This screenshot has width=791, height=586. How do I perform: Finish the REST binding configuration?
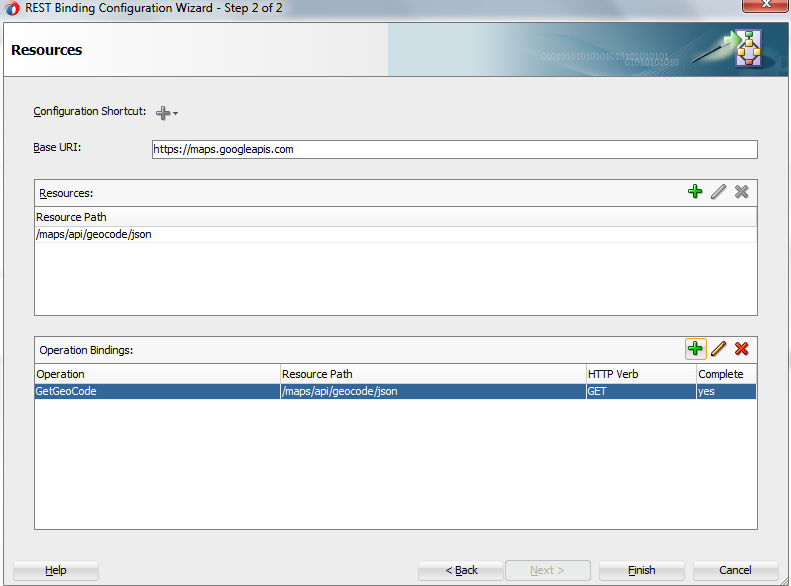click(x=642, y=570)
